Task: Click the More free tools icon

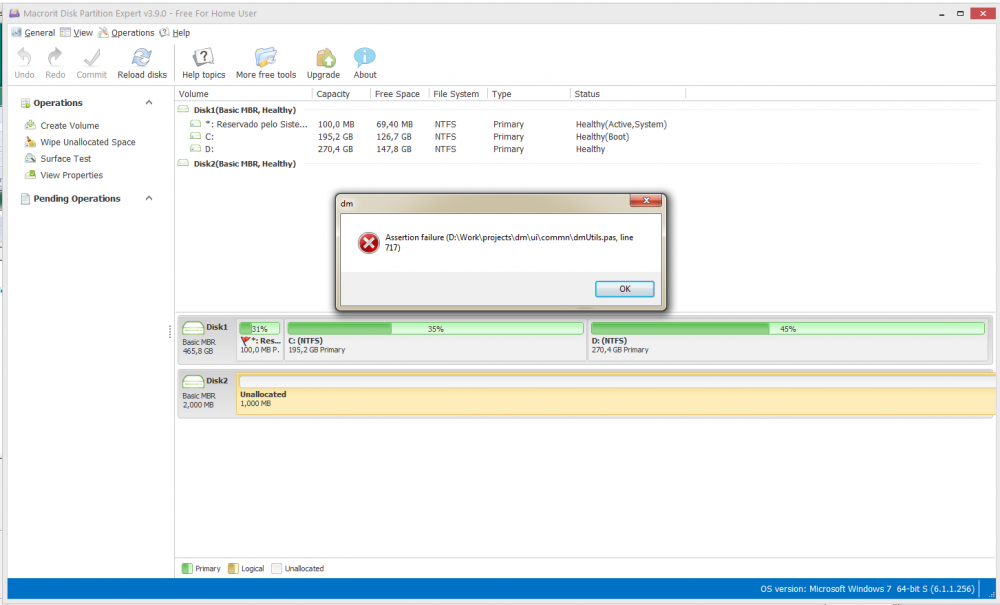Action: point(266,58)
